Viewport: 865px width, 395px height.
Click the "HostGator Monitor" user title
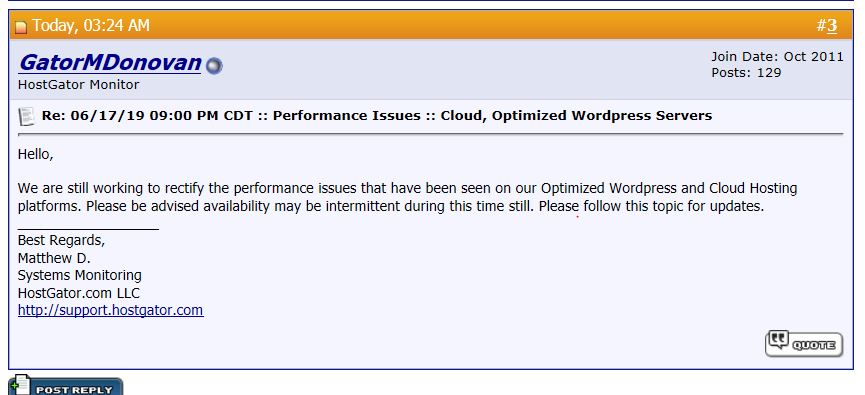(x=78, y=84)
